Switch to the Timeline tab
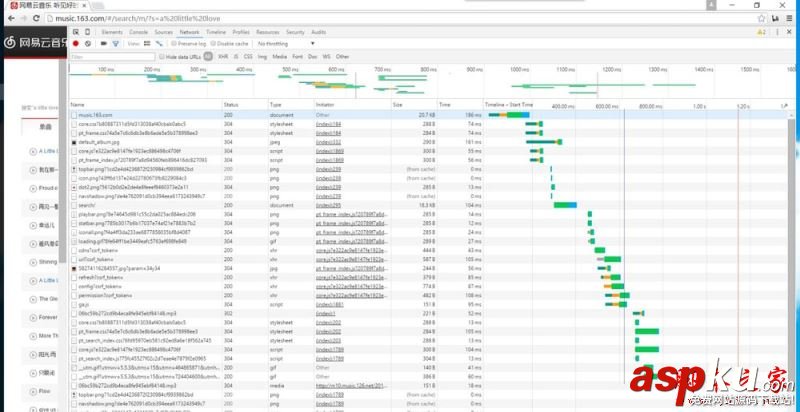800x412 pixels. (x=216, y=32)
